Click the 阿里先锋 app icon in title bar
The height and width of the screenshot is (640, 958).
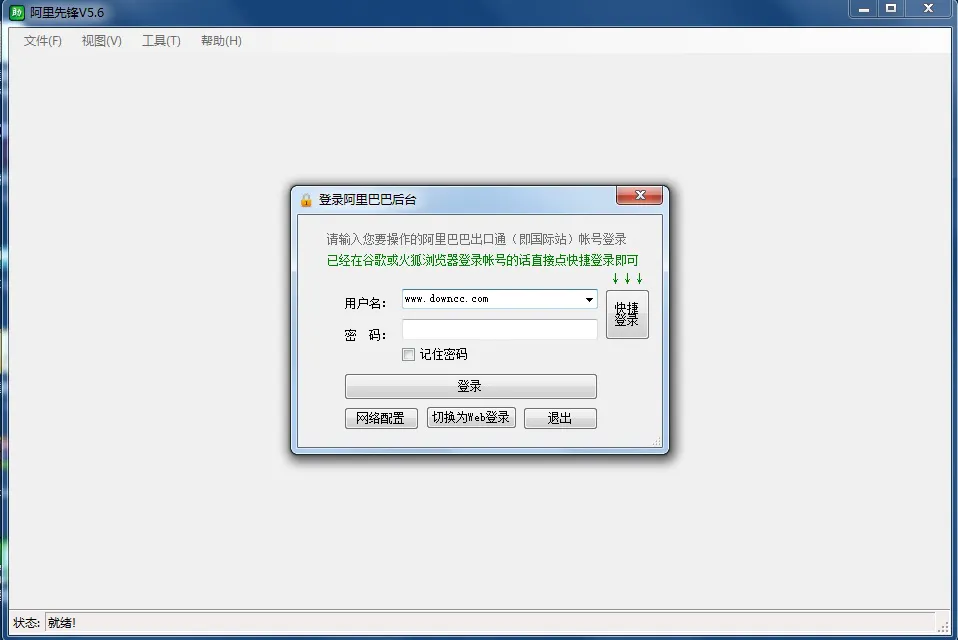(16, 12)
